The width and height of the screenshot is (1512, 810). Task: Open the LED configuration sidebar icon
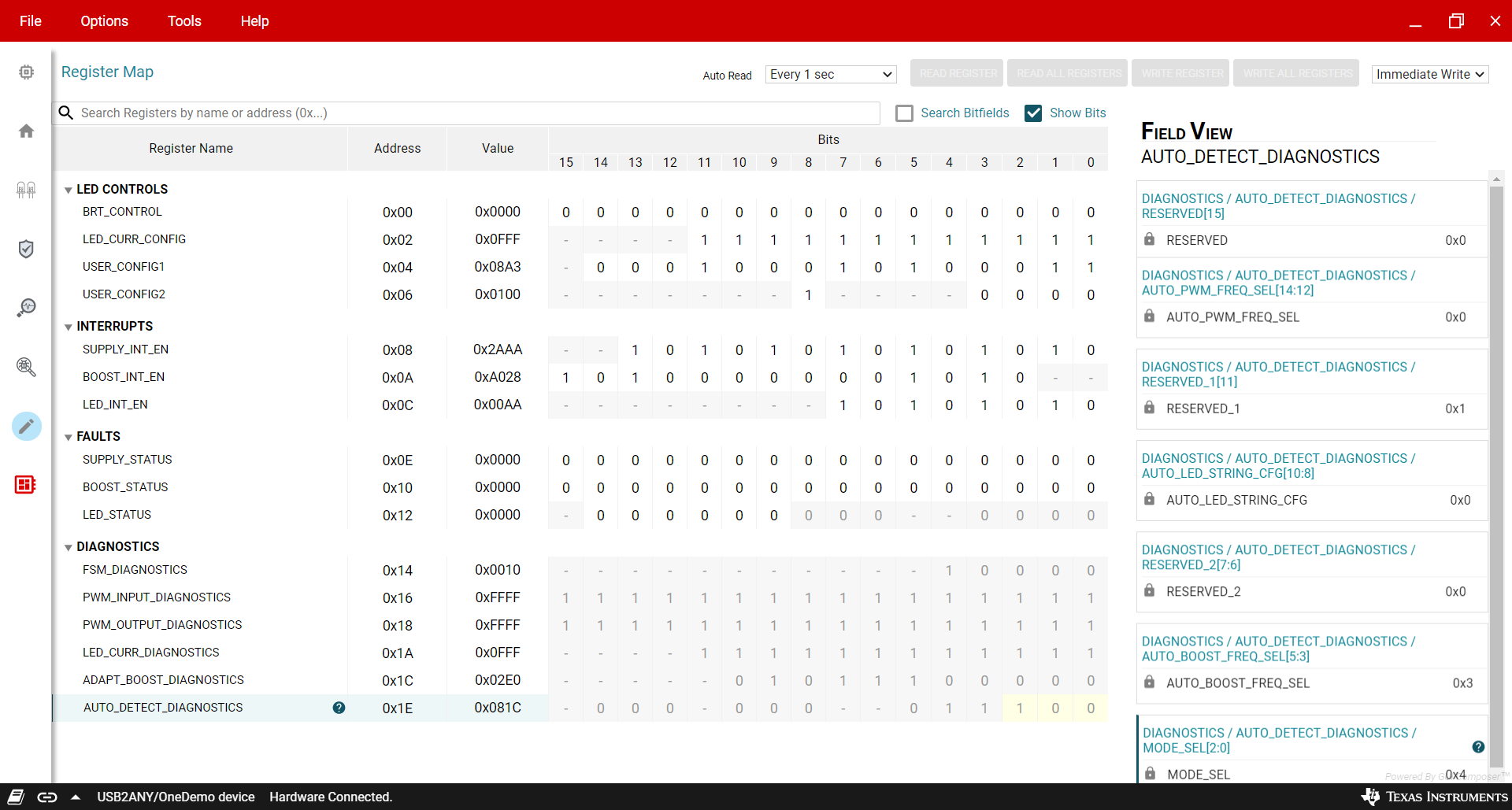pos(26,190)
